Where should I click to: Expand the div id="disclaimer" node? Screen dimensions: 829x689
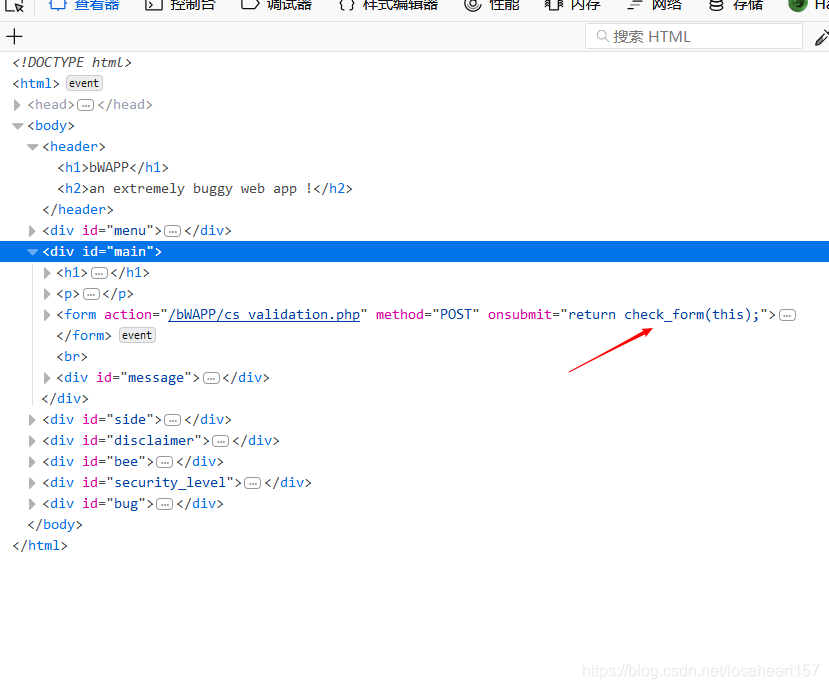click(x=32, y=441)
